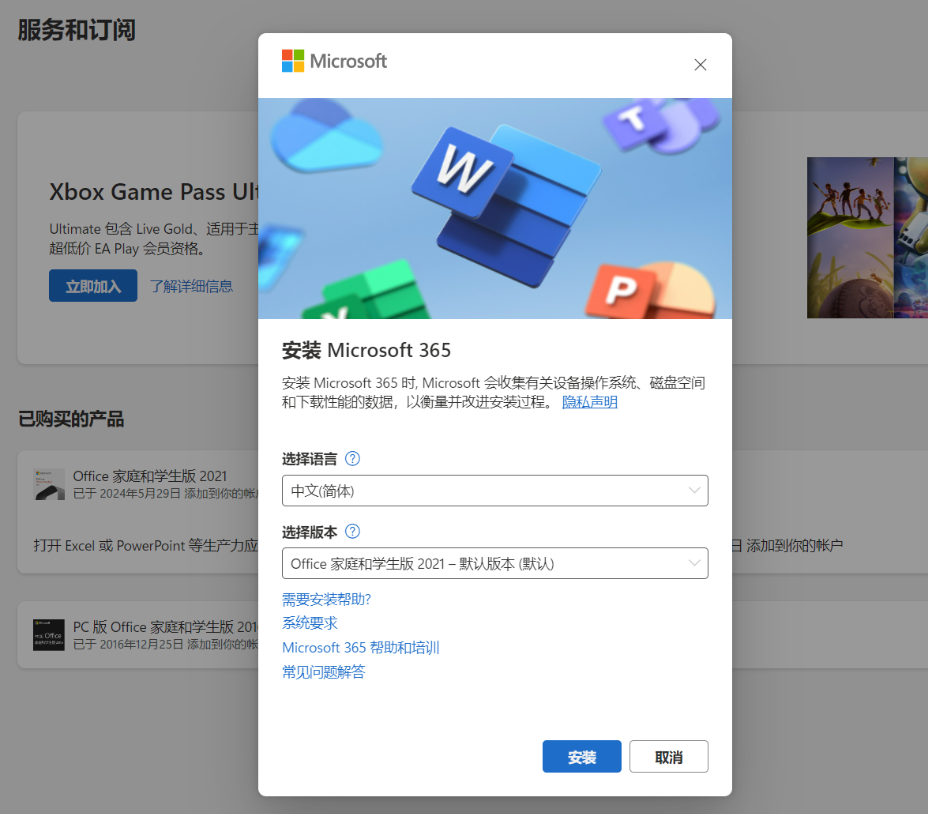Click the 已于 2016年12月25日 date text
Screen dimensions: 928x814
[165, 644]
